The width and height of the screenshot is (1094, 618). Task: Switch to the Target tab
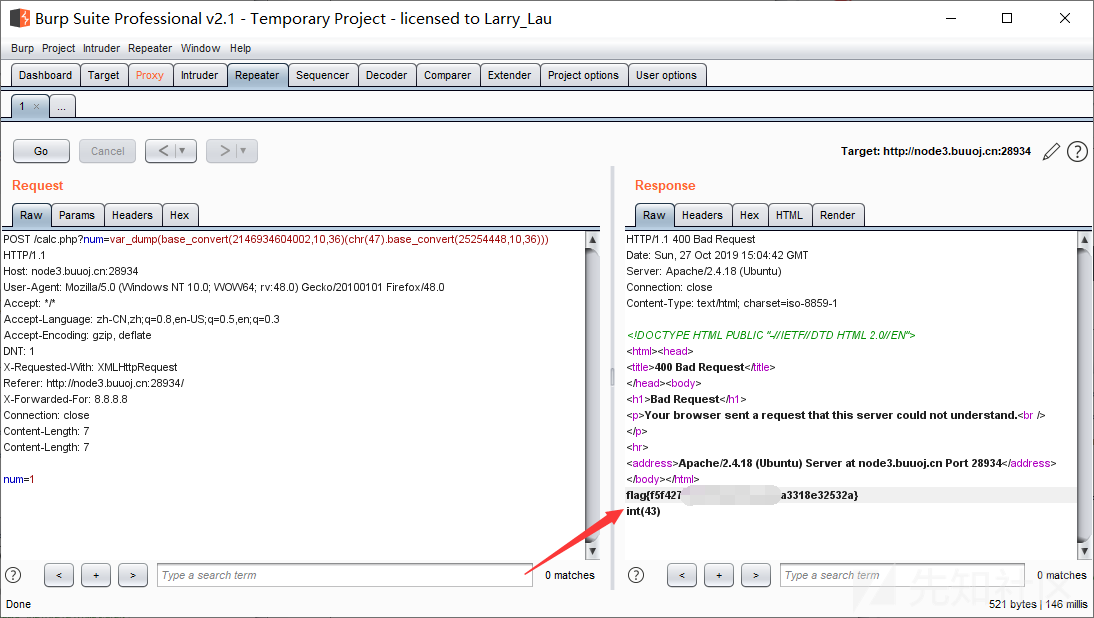[104, 75]
